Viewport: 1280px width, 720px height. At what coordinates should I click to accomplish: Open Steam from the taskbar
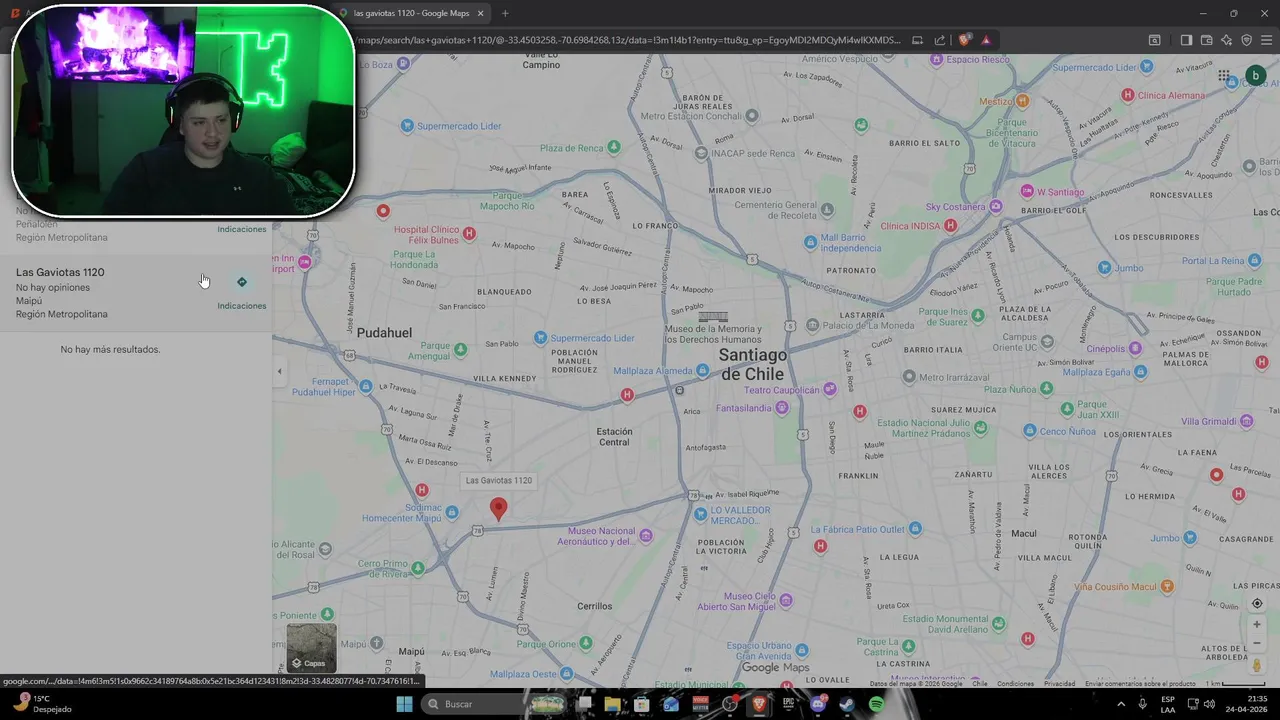click(x=847, y=704)
